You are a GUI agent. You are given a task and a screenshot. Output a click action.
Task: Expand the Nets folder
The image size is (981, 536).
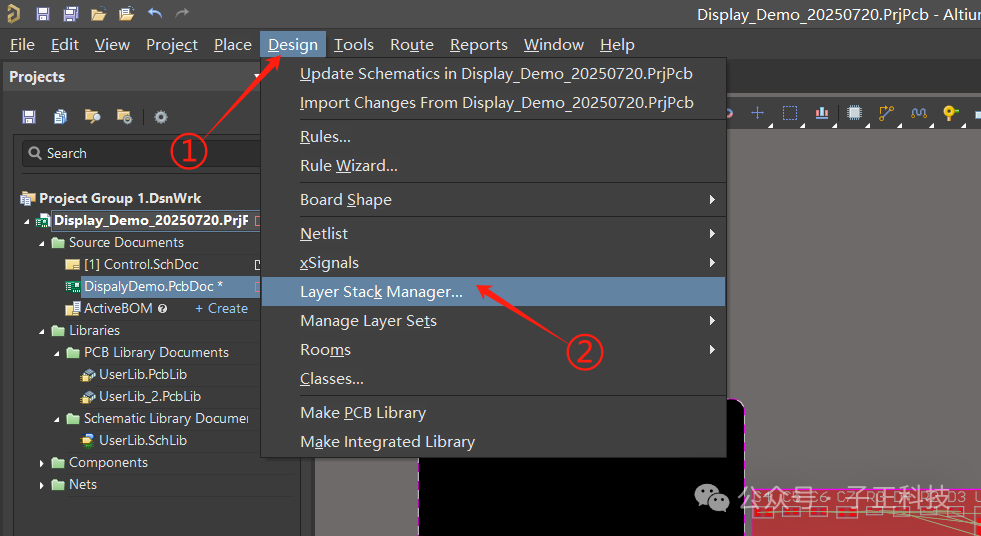point(42,485)
